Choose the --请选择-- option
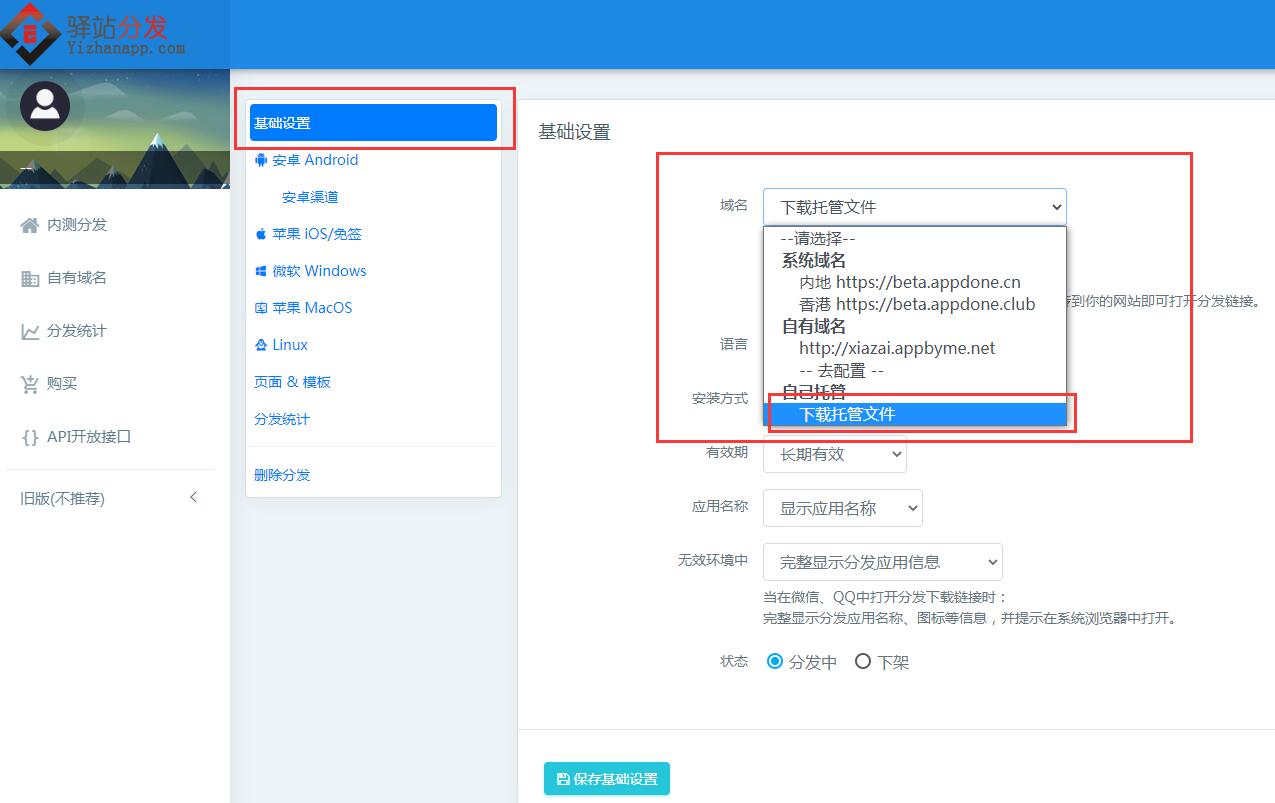 (915, 239)
